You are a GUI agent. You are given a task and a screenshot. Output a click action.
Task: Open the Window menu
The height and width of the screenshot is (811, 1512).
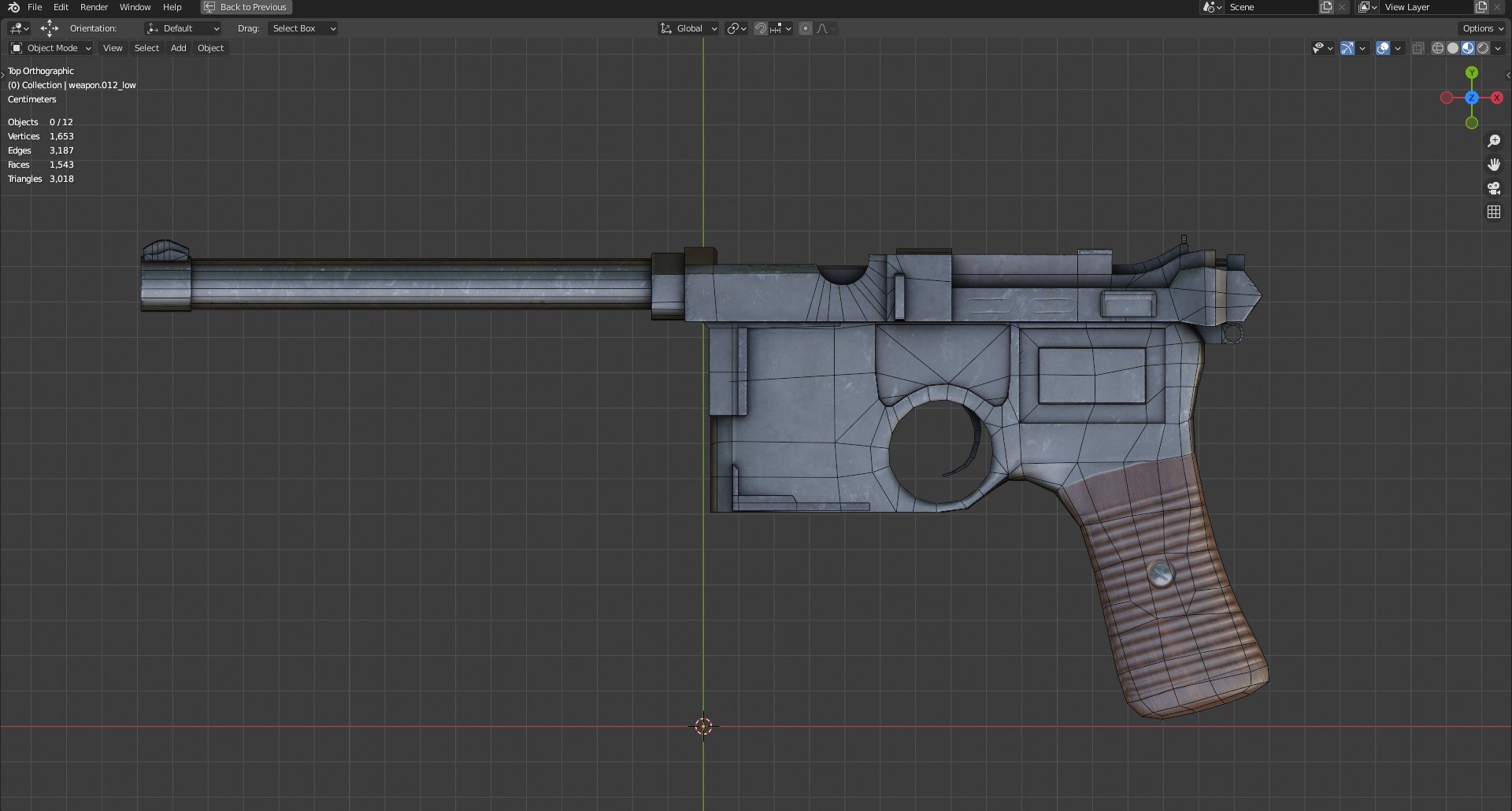coord(135,7)
